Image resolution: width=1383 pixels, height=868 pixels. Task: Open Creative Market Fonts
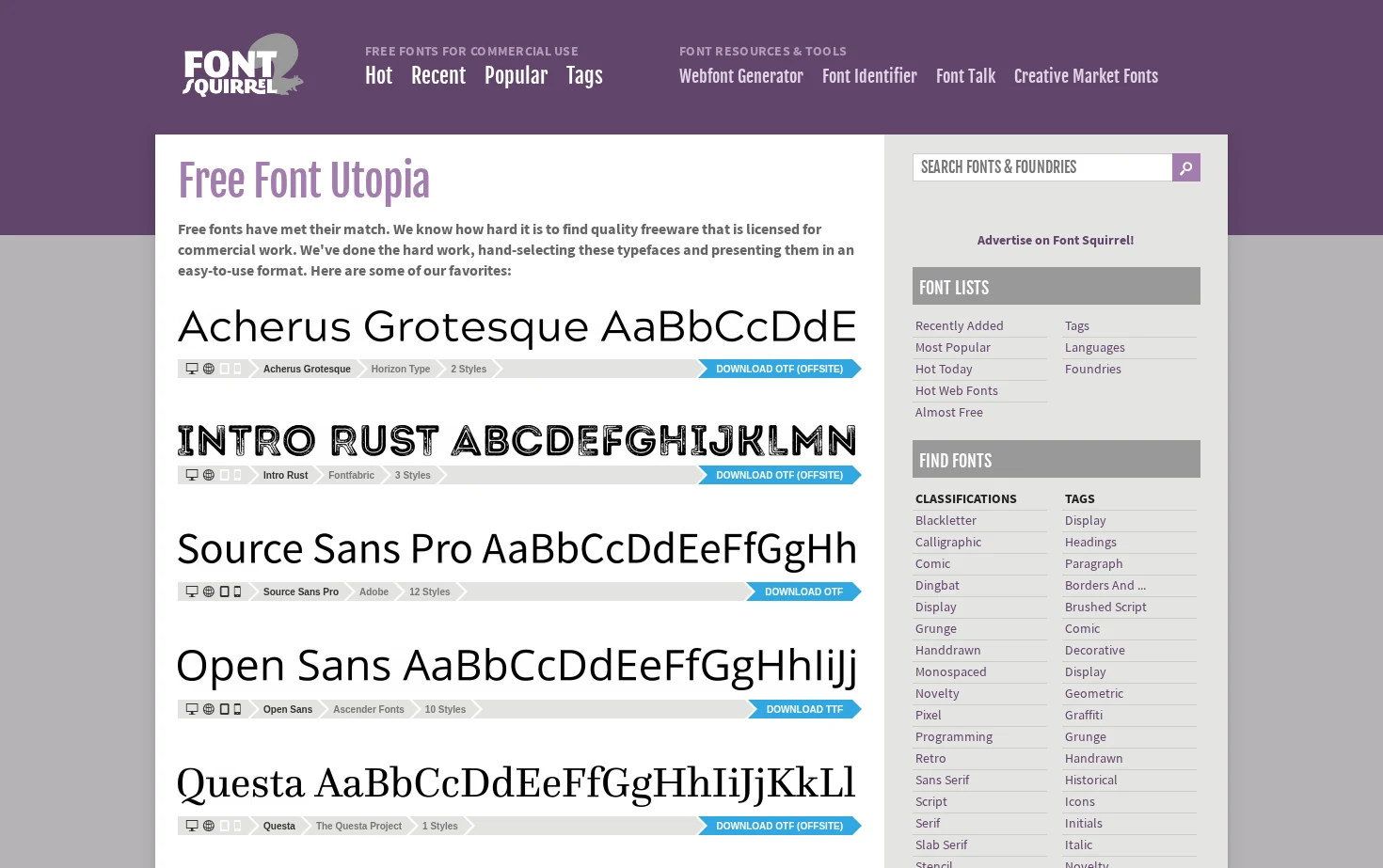click(x=1086, y=76)
